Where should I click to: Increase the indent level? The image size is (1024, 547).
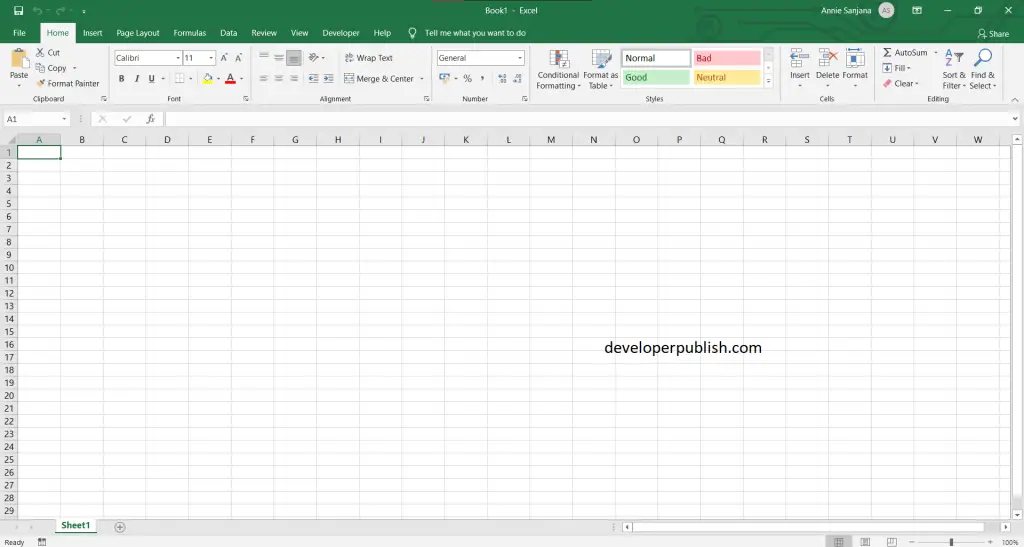[x=328, y=78]
